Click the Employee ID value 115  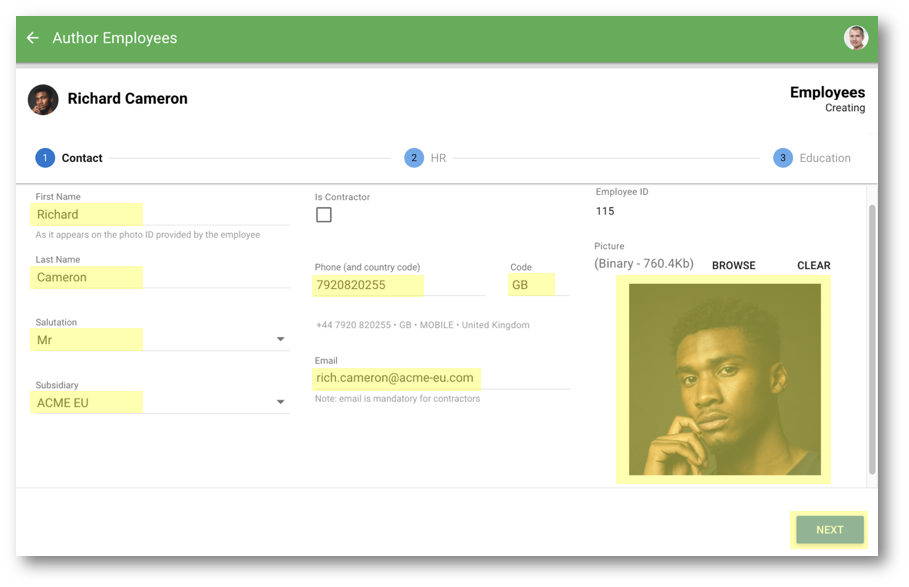(605, 212)
